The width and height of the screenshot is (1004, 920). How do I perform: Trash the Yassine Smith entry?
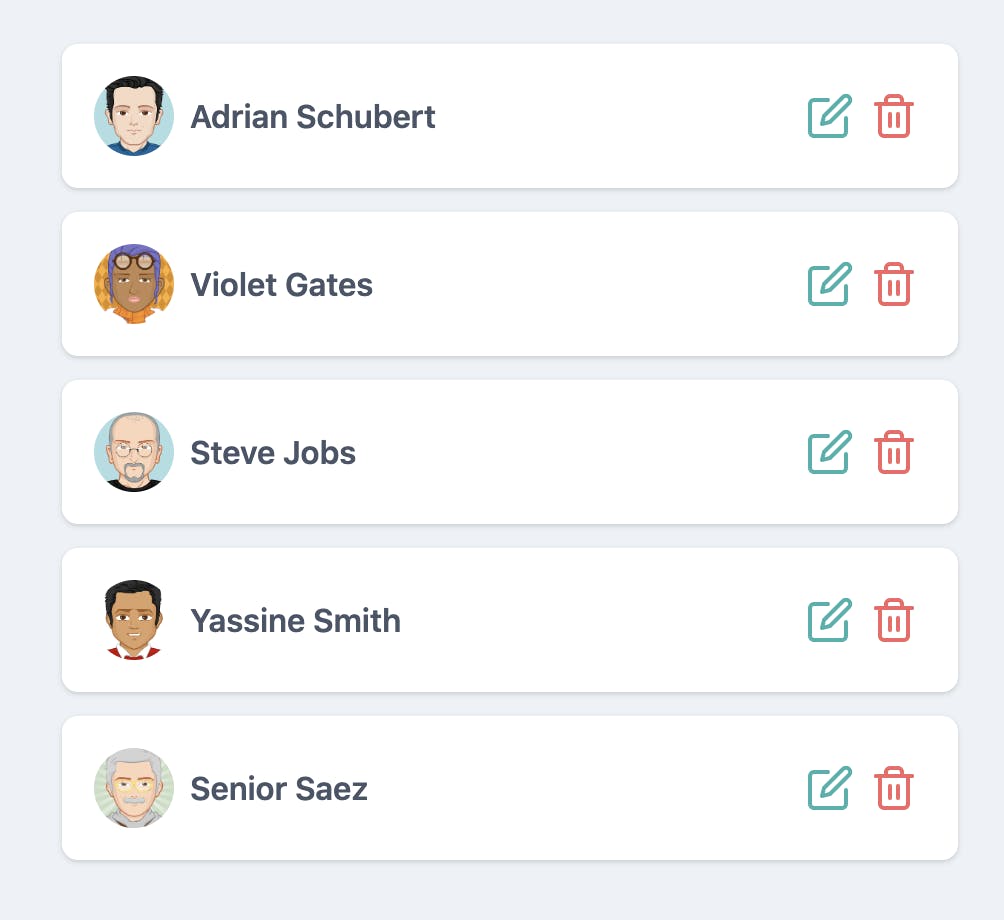pyautogui.click(x=894, y=620)
